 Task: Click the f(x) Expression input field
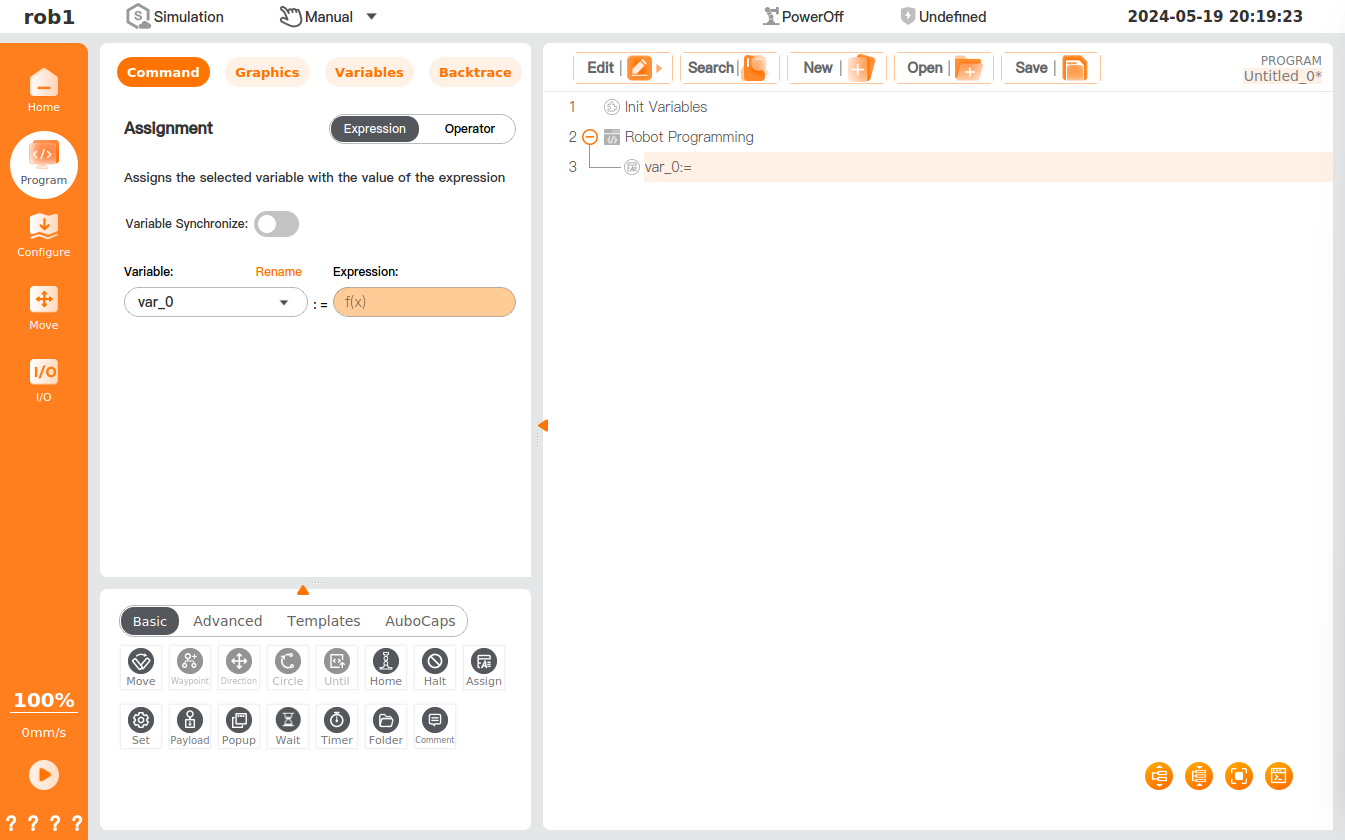click(424, 302)
